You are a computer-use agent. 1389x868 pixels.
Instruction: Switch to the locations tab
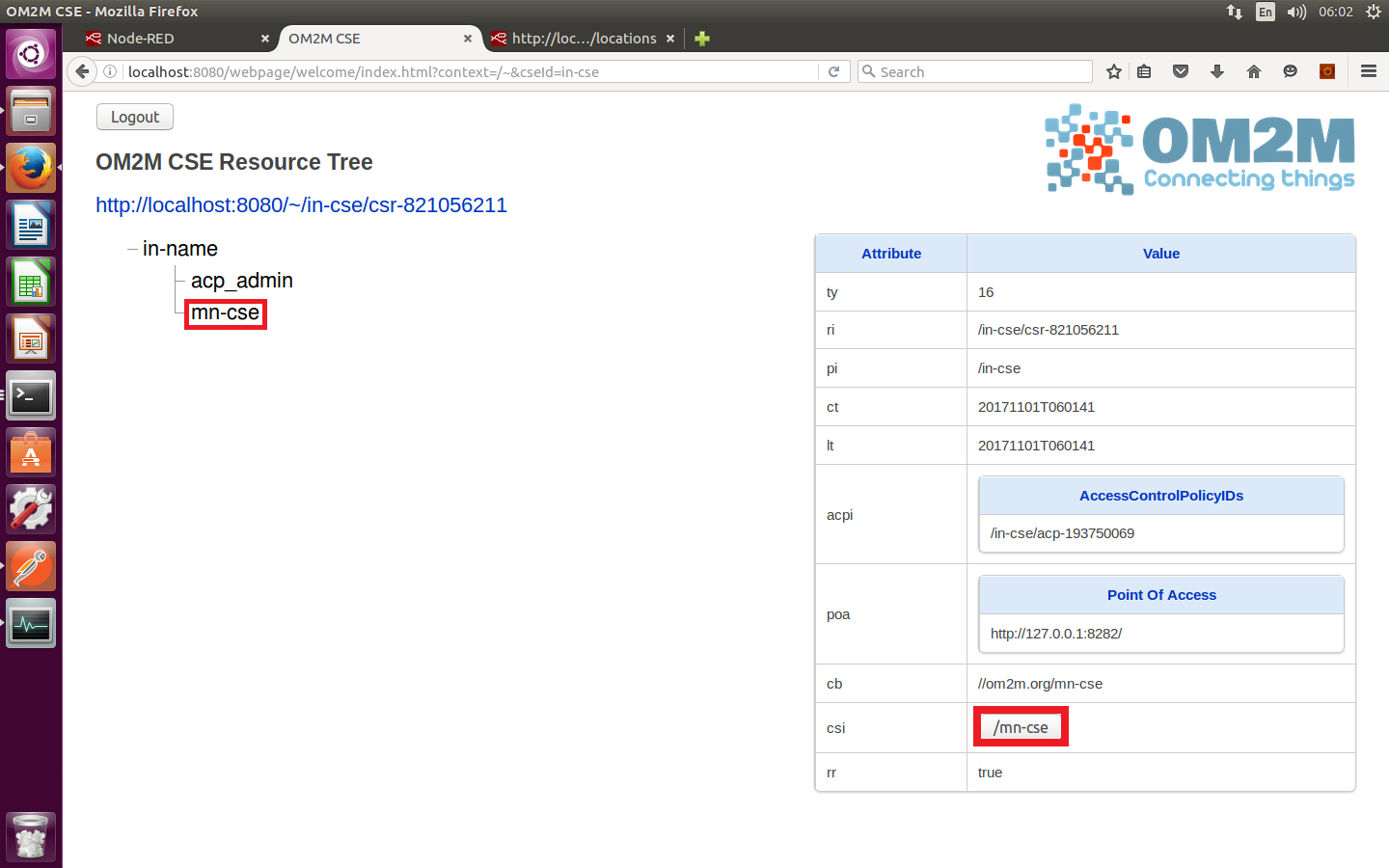coord(585,39)
